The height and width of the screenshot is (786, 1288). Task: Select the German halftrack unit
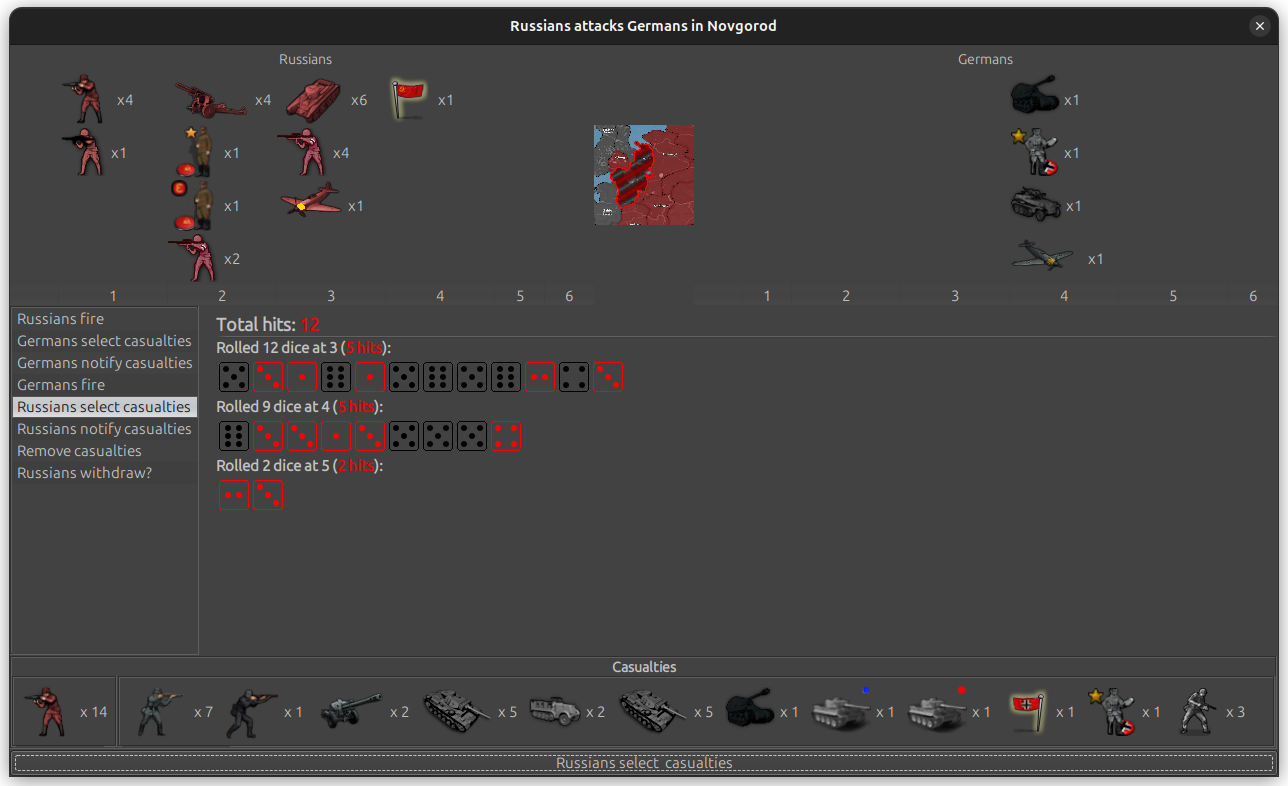click(x=1038, y=205)
